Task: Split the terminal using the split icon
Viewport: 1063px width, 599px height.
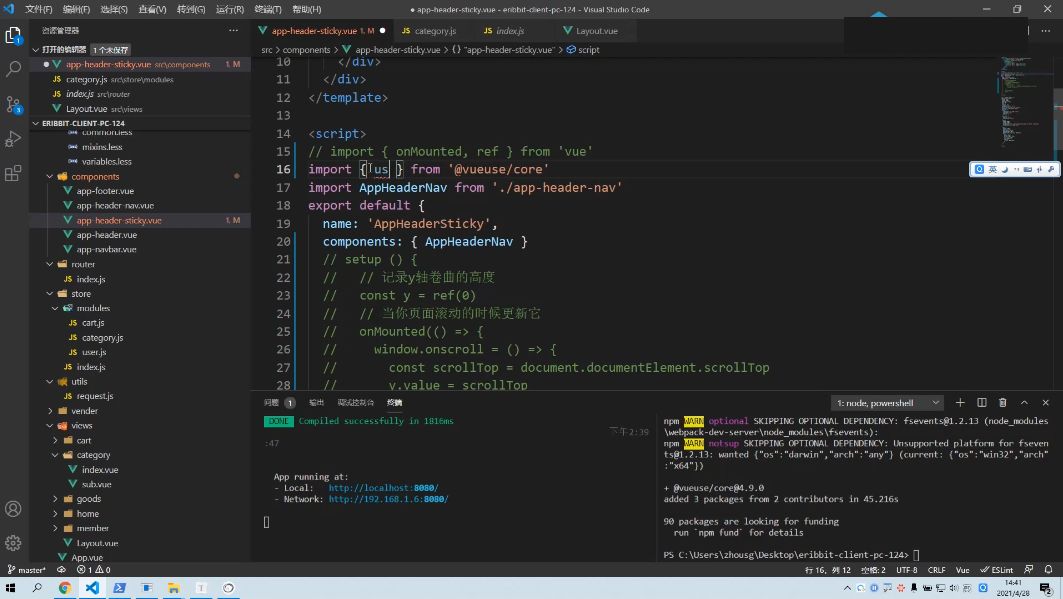Action: point(981,402)
